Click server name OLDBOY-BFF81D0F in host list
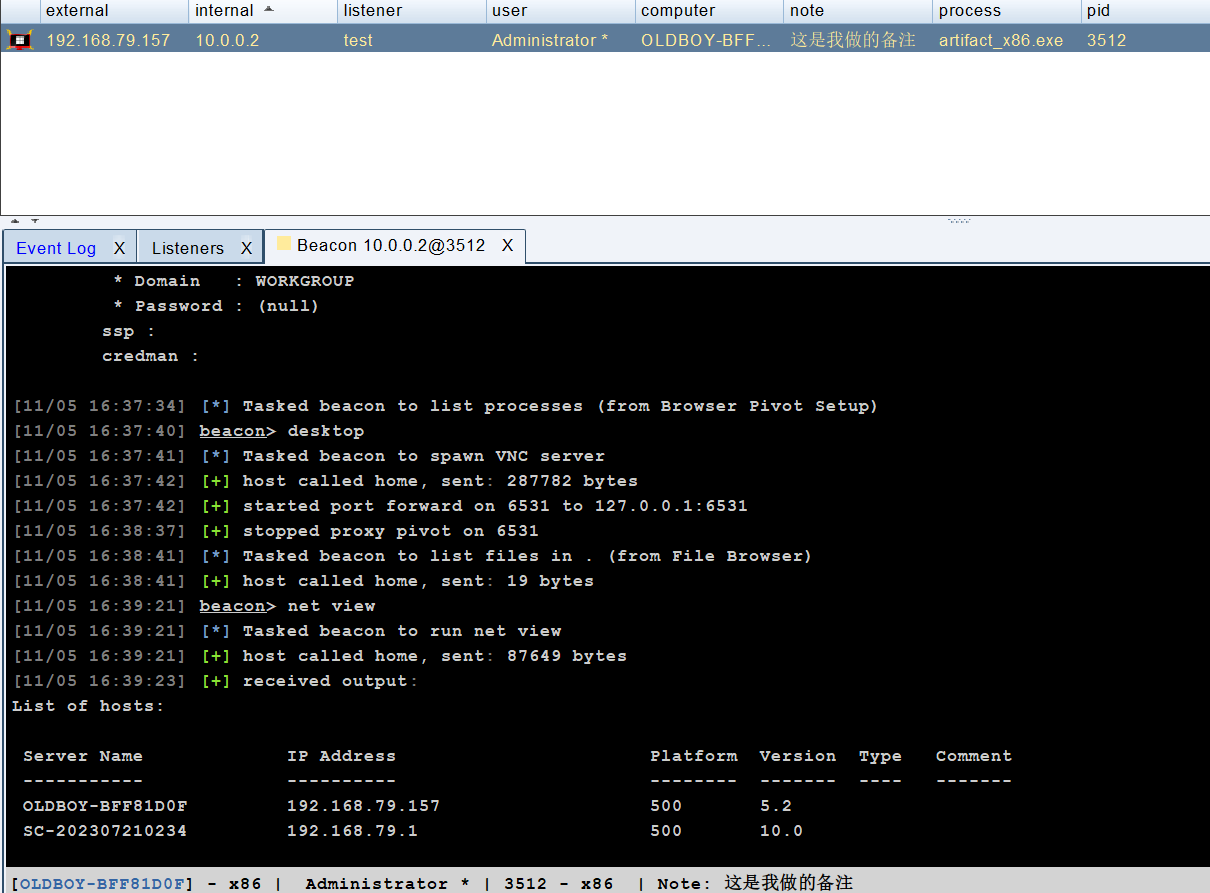 click(x=105, y=806)
